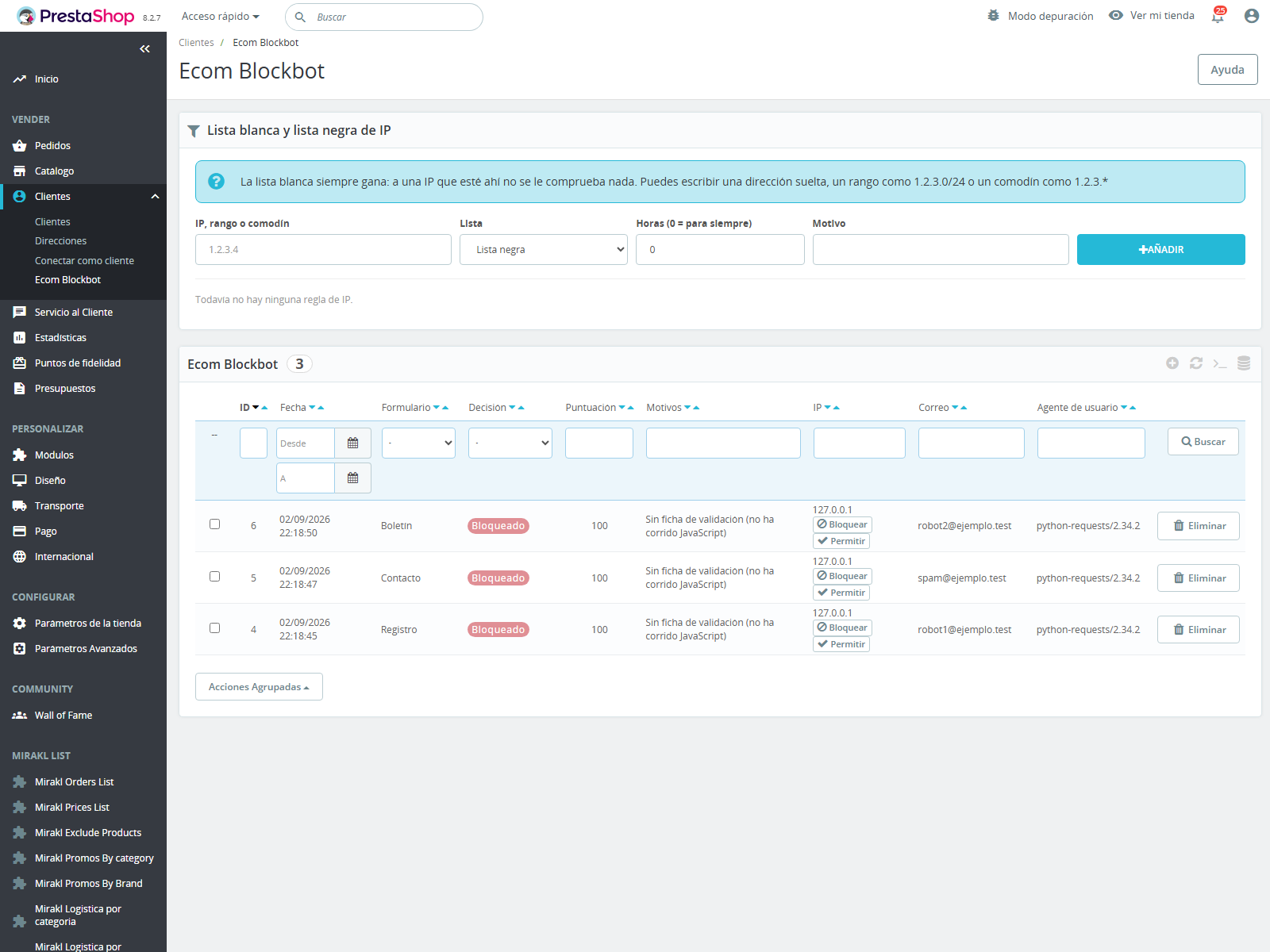Click the Ayuda button
Image resolution: width=1270 pixels, height=952 pixels.
click(x=1227, y=70)
